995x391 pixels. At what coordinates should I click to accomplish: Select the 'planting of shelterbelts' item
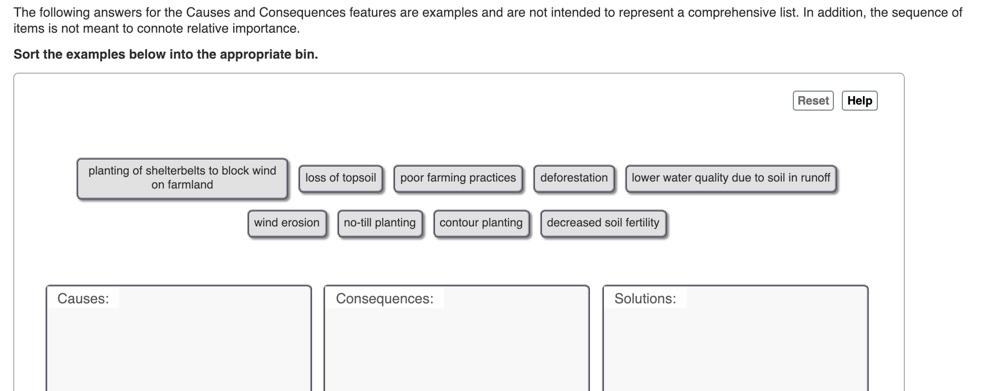pos(182,178)
